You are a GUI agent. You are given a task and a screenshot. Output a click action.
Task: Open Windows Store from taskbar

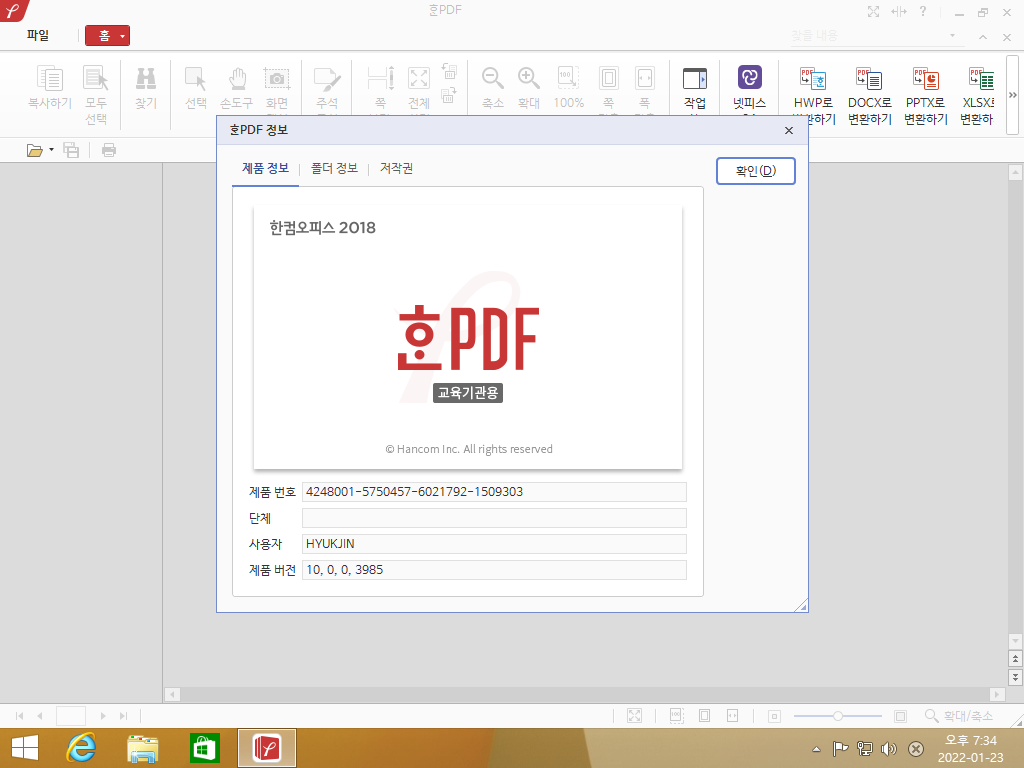205,748
